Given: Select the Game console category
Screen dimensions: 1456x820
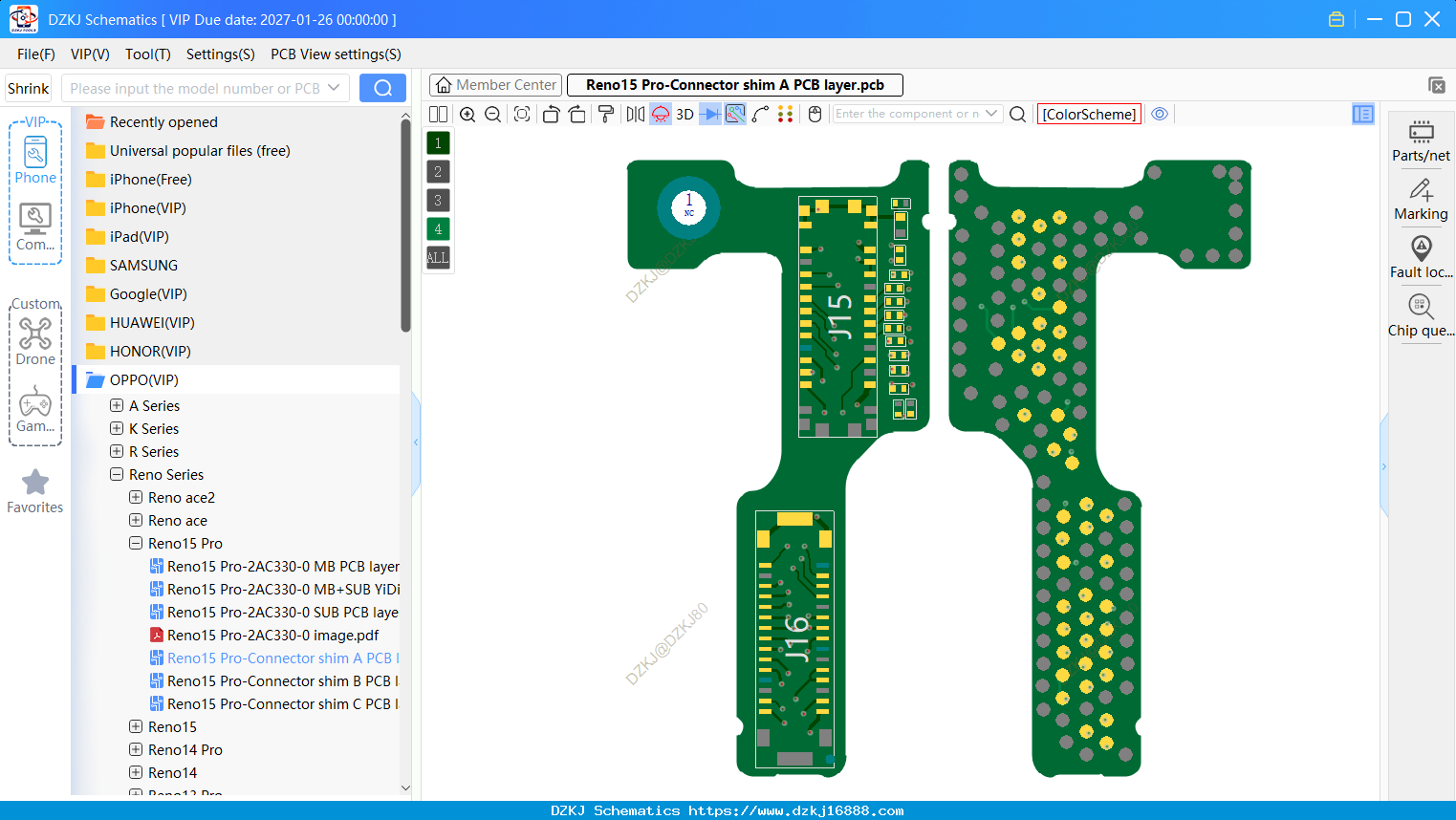Looking at the screenshot, I should point(35,409).
